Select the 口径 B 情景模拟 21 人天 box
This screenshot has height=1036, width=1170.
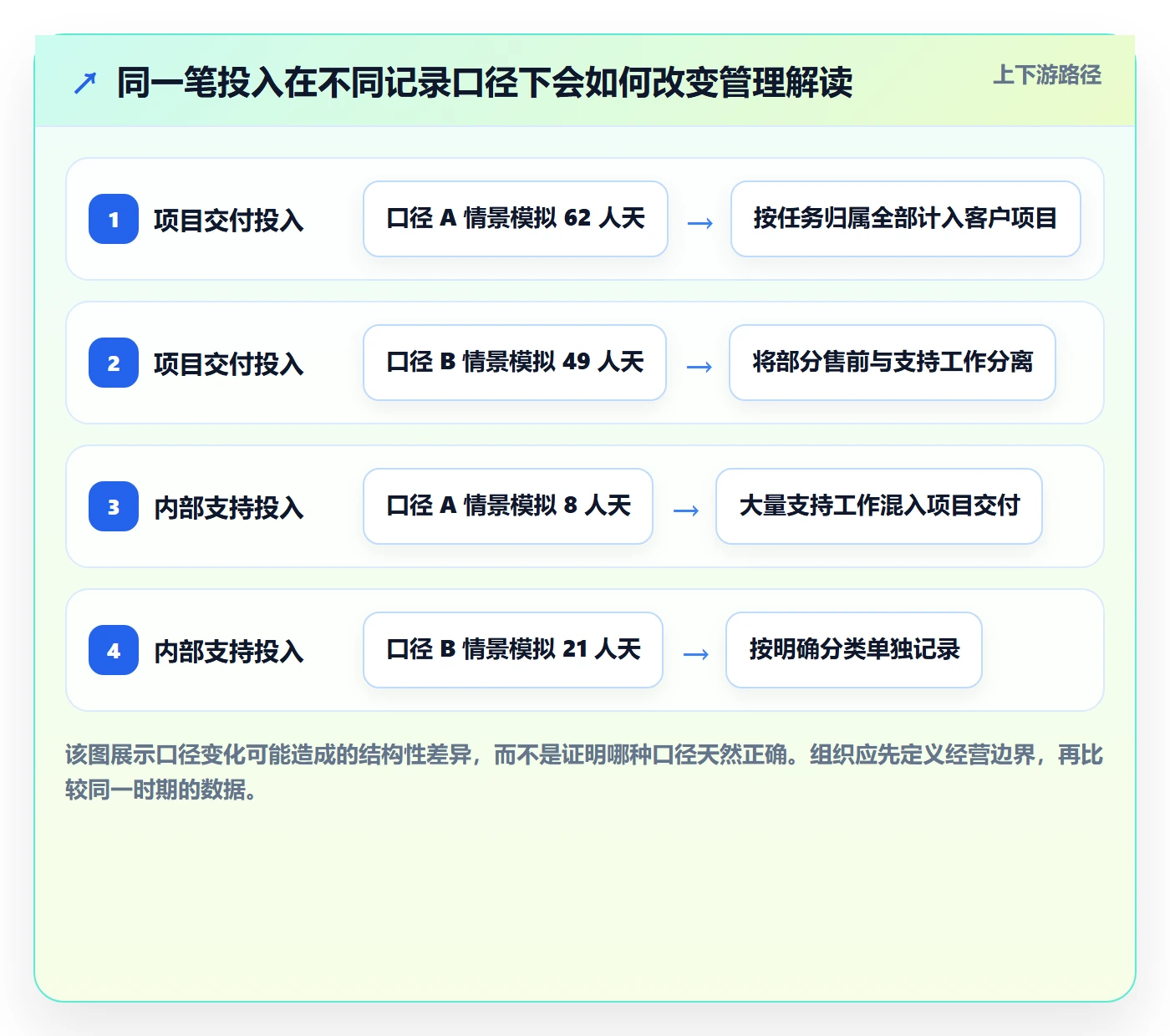click(x=513, y=650)
